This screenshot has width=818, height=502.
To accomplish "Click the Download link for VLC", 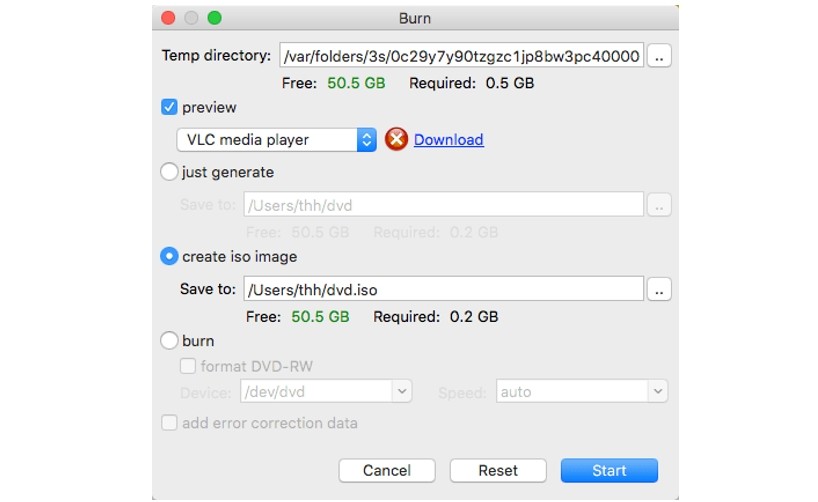I will [x=449, y=139].
